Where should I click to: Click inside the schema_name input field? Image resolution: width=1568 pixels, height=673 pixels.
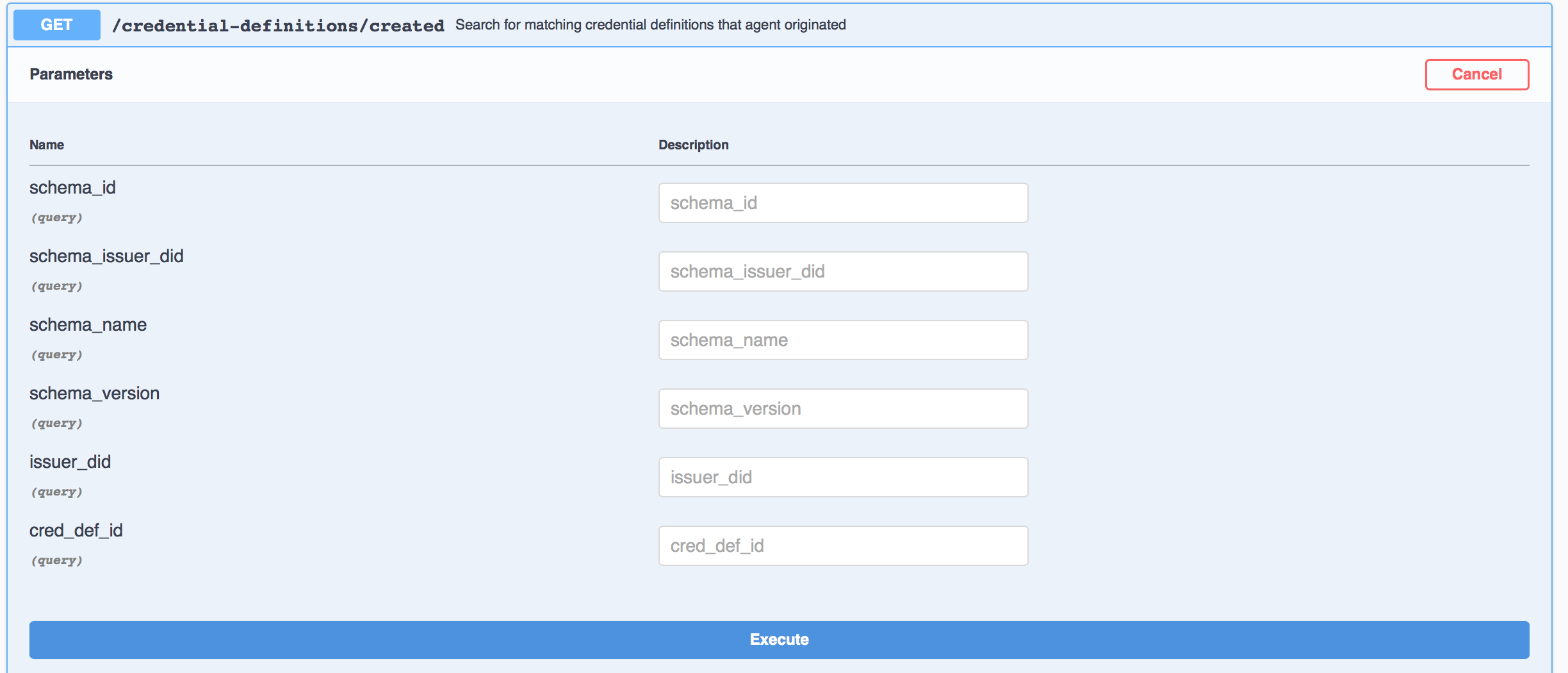[x=842, y=340]
